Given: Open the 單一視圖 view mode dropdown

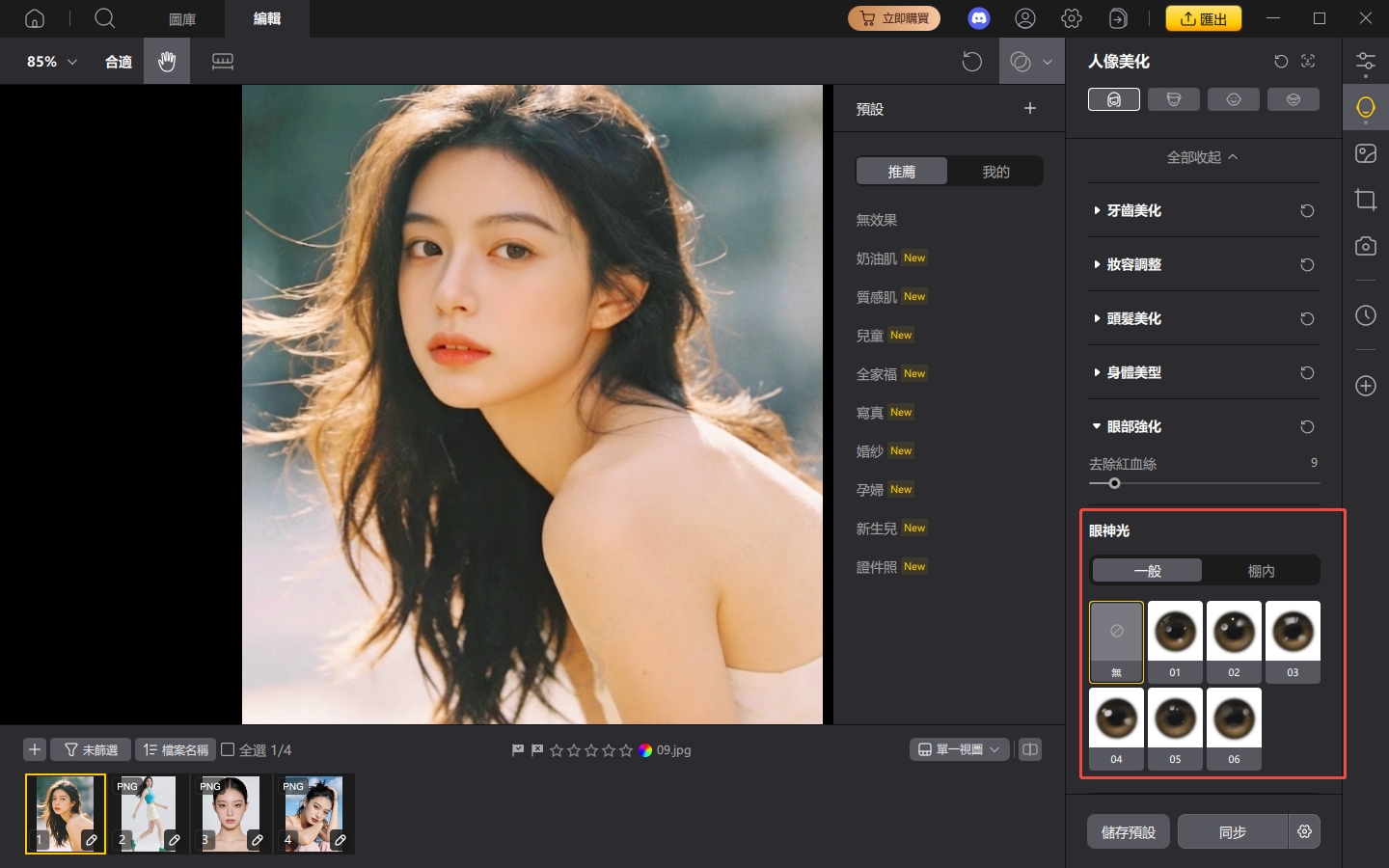Looking at the screenshot, I should [959, 749].
